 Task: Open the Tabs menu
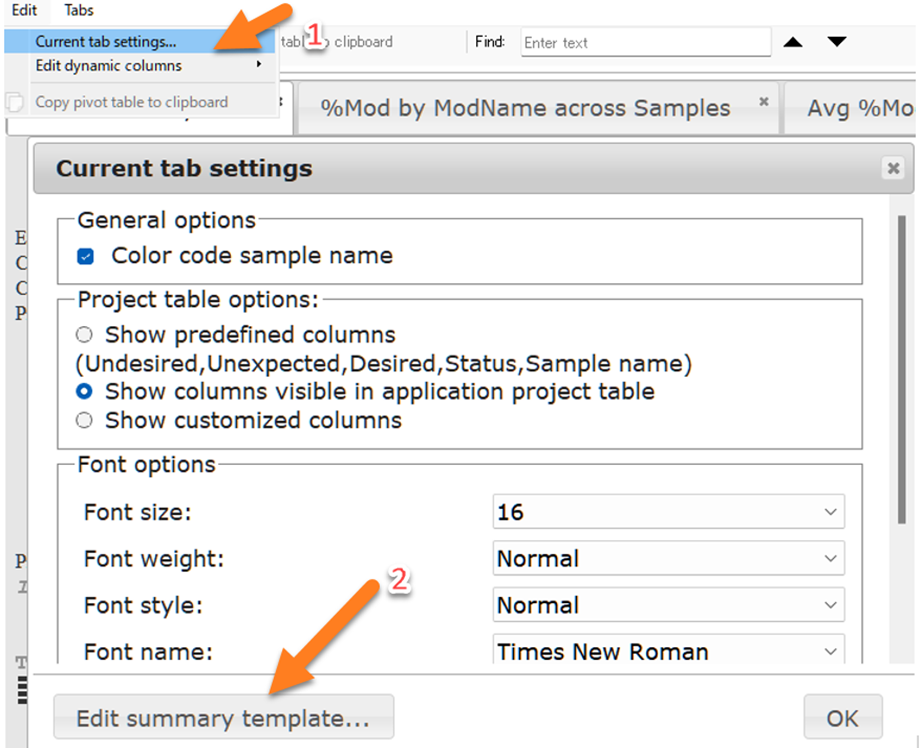tap(79, 10)
